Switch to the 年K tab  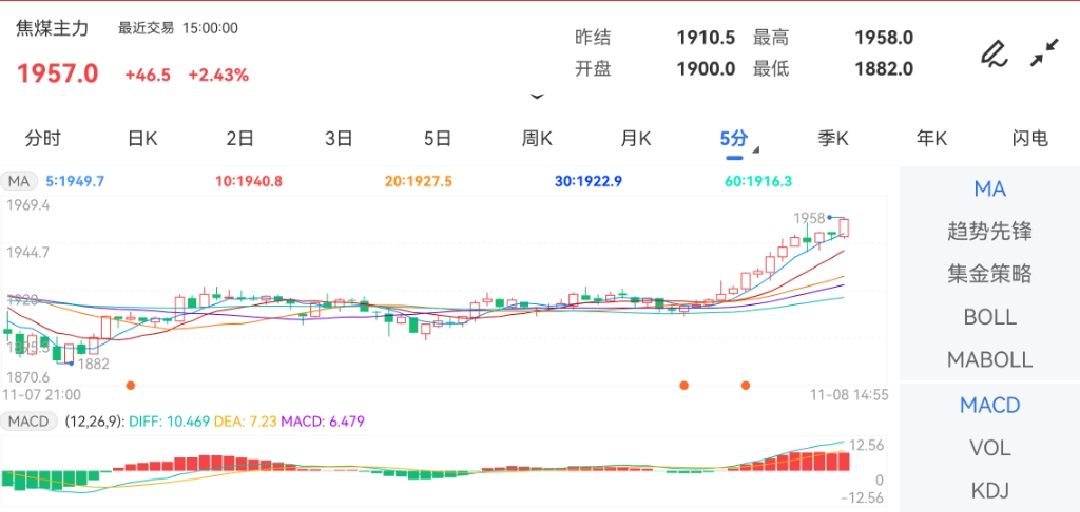click(x=931, y=138)
